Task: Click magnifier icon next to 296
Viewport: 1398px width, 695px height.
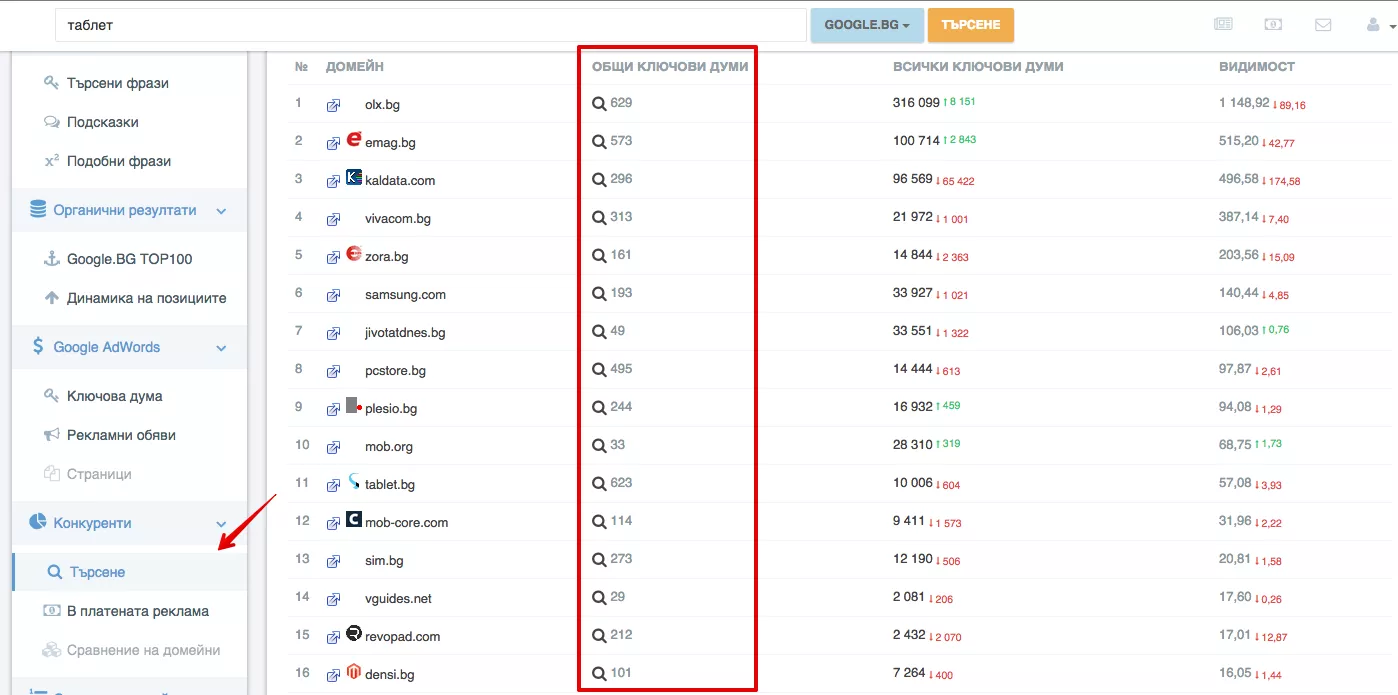Action: [599, 179]
